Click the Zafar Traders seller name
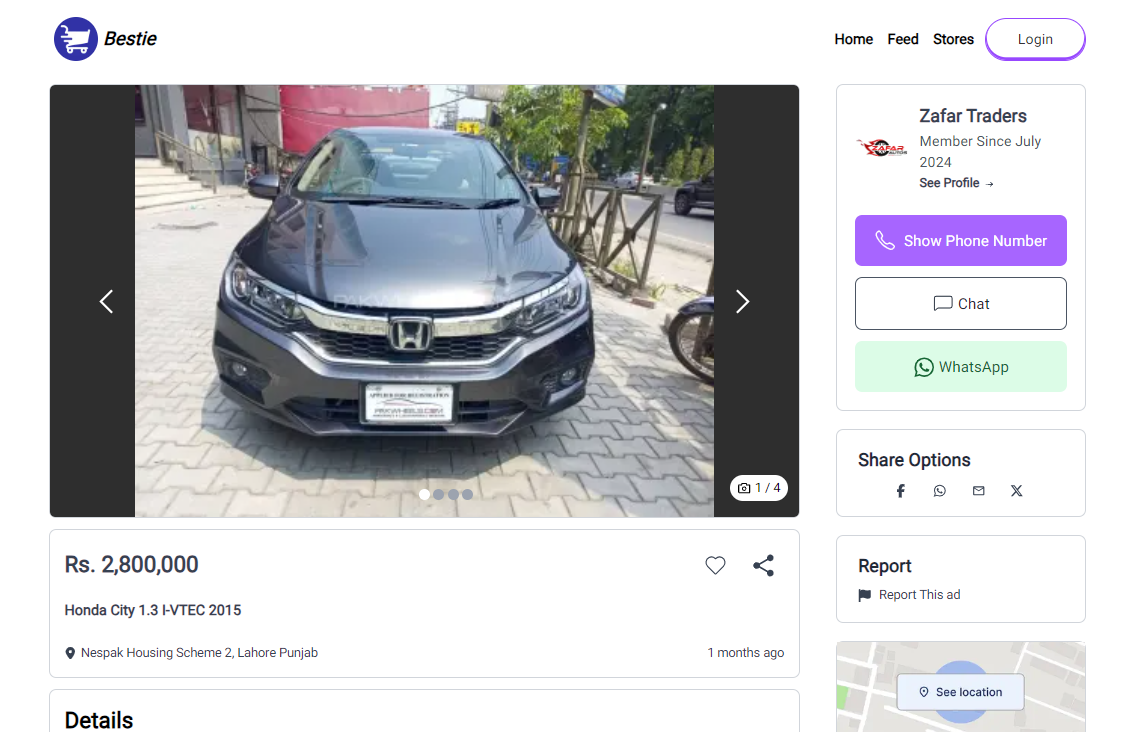This screenshot has width=1134, height=732. click(x=973, y=116)
